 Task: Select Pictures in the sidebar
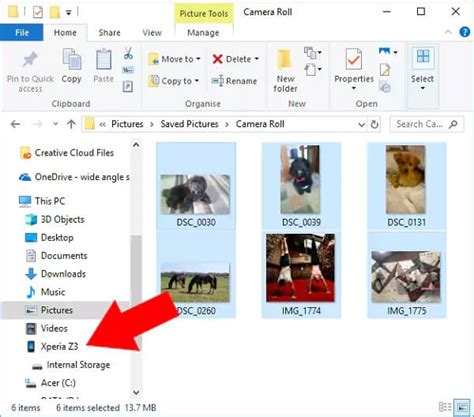[x=49, y=310]
